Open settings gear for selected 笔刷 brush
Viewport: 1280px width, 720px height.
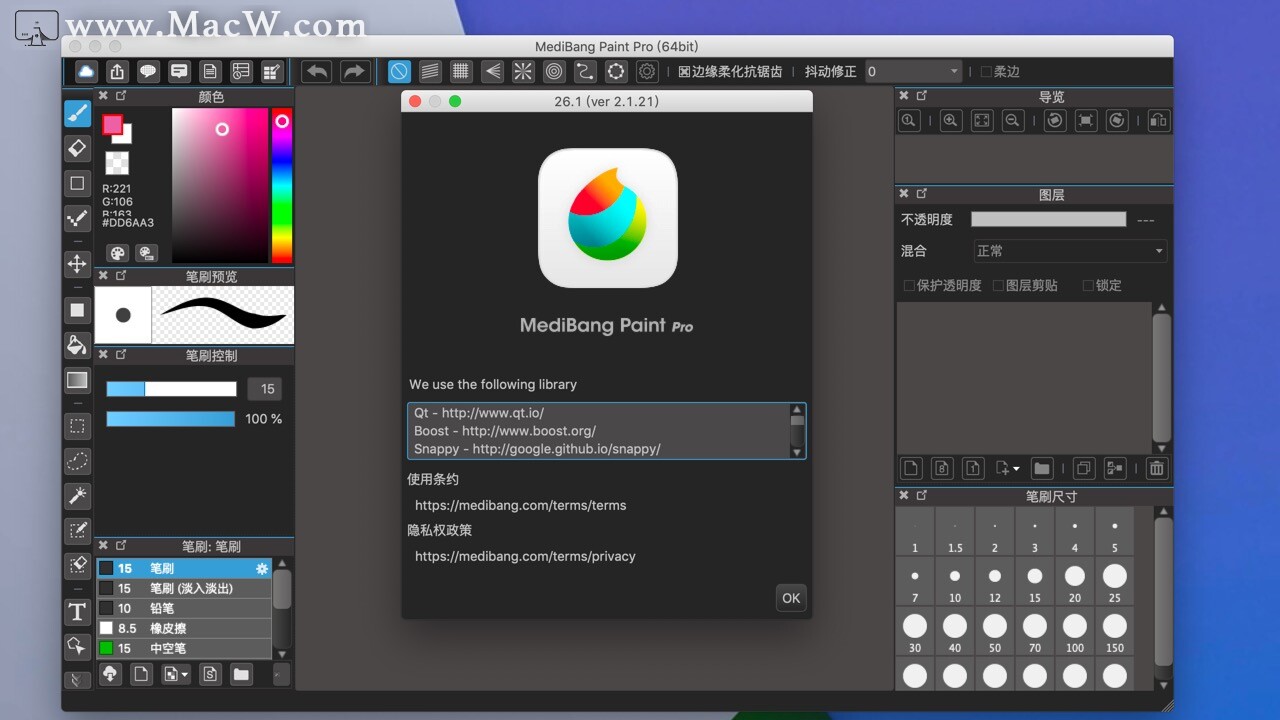[x=262, y=568]
